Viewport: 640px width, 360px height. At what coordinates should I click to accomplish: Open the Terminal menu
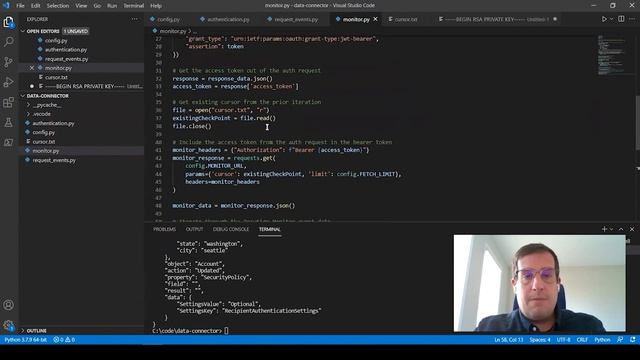[x=134, y=6]
